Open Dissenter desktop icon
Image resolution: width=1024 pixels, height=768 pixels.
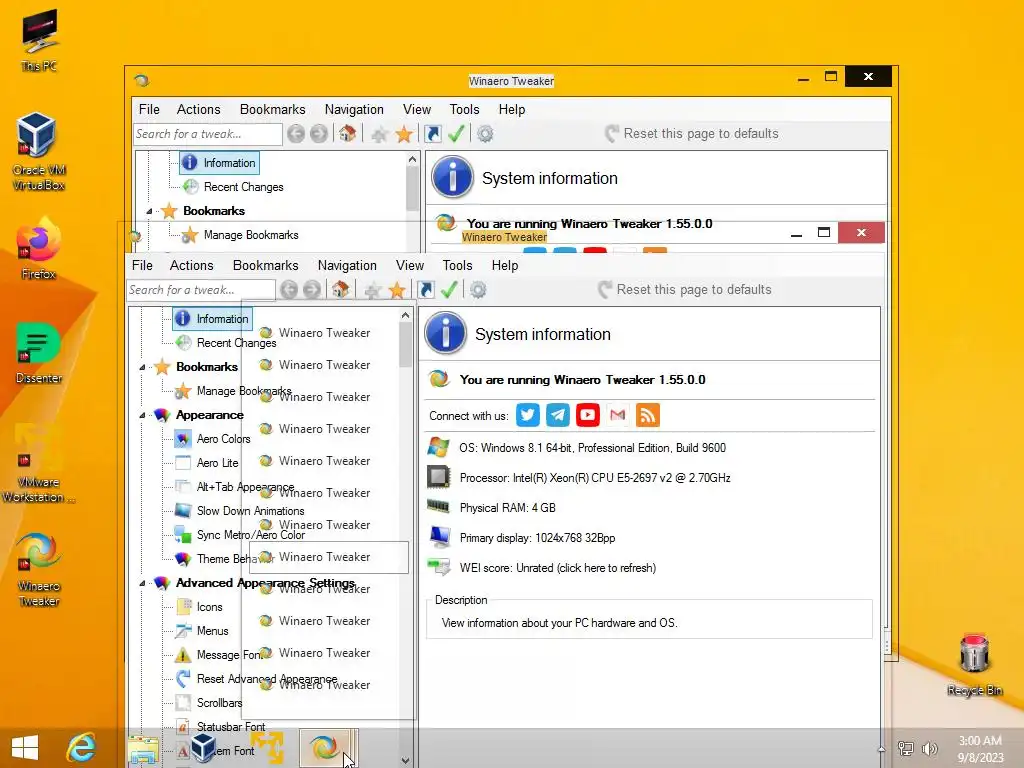[x=39, y=353]
